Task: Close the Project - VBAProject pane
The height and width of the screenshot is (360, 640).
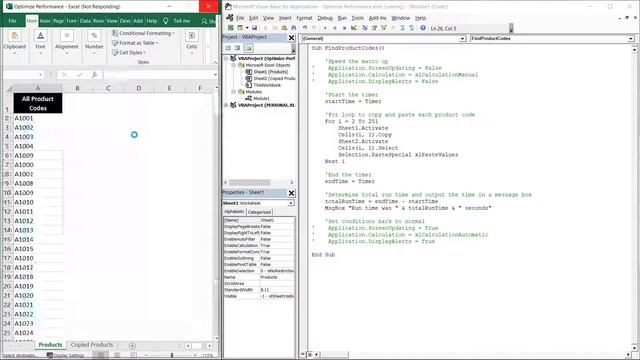Action: (x=291, y=38)
